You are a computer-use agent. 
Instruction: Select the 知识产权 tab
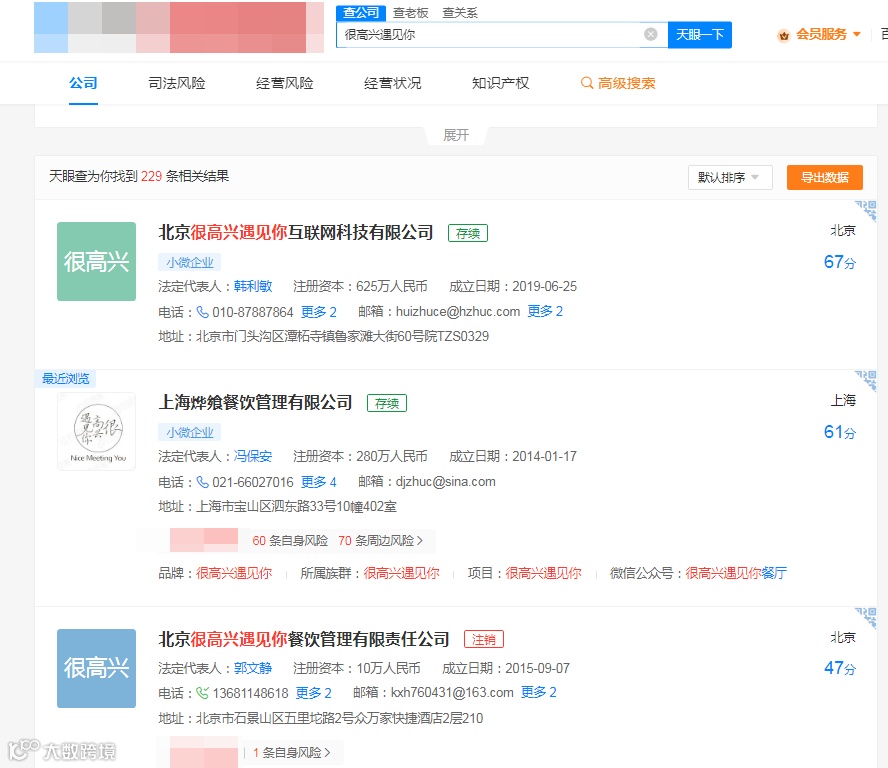coord(501,83)
